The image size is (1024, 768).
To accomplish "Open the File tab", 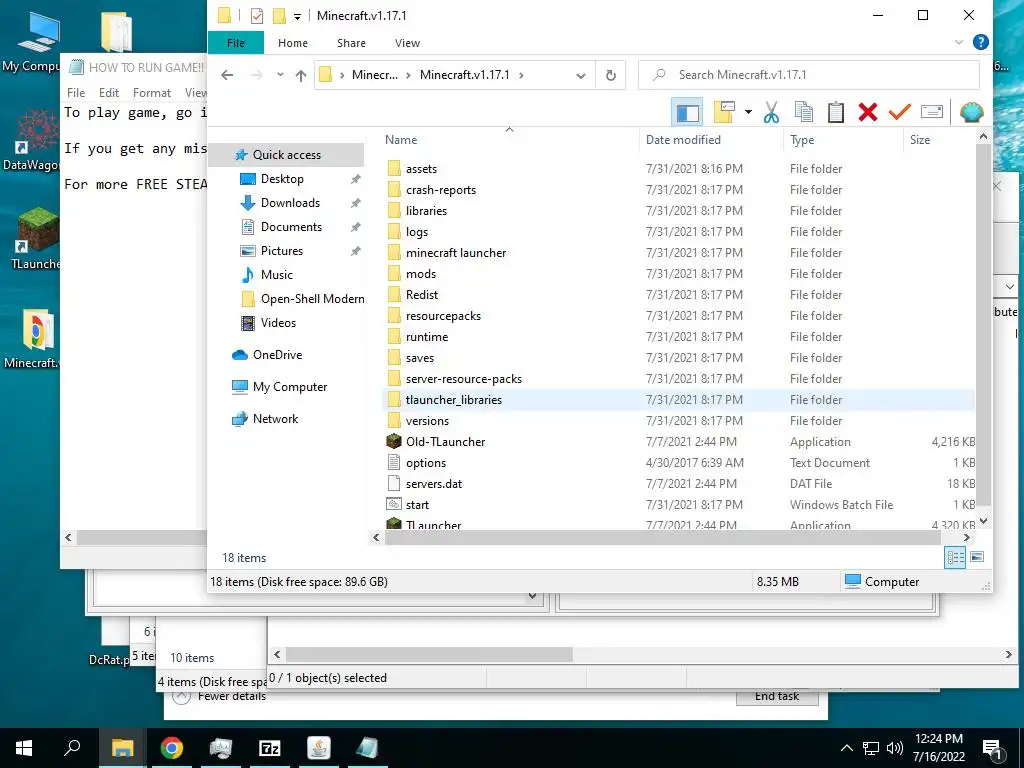I will 236,43.
